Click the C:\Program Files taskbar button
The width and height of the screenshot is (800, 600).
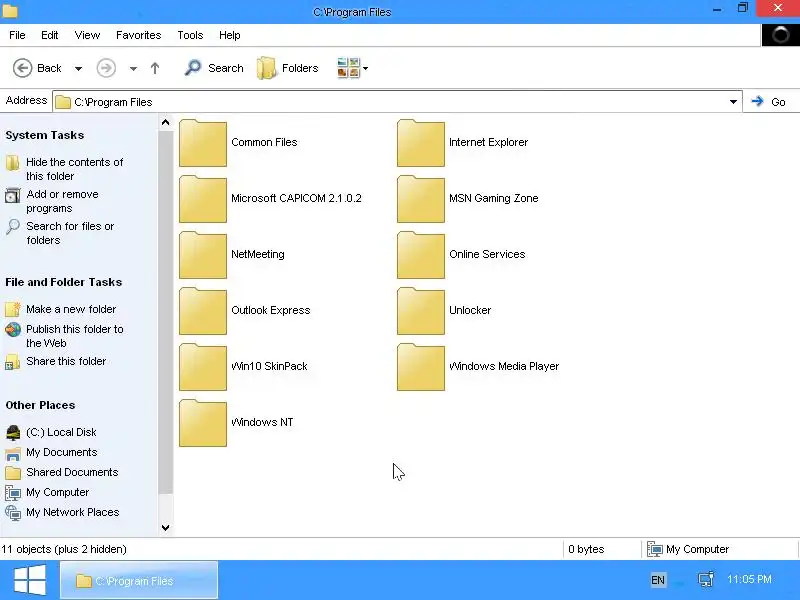(139, 580)
